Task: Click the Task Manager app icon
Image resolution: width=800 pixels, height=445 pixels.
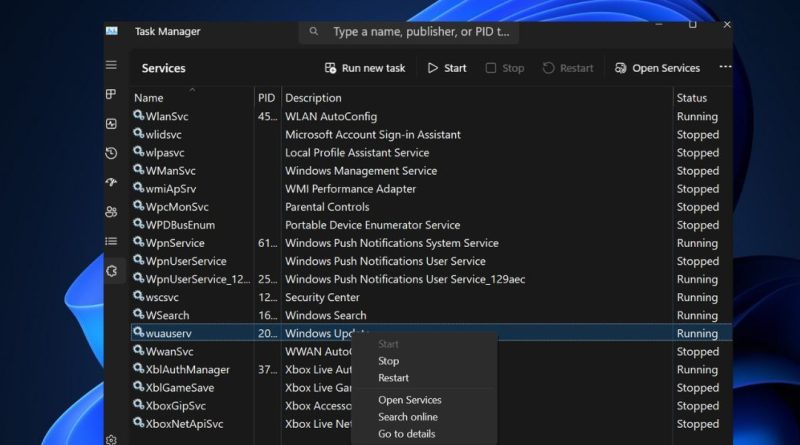Action: coord(112,31)
